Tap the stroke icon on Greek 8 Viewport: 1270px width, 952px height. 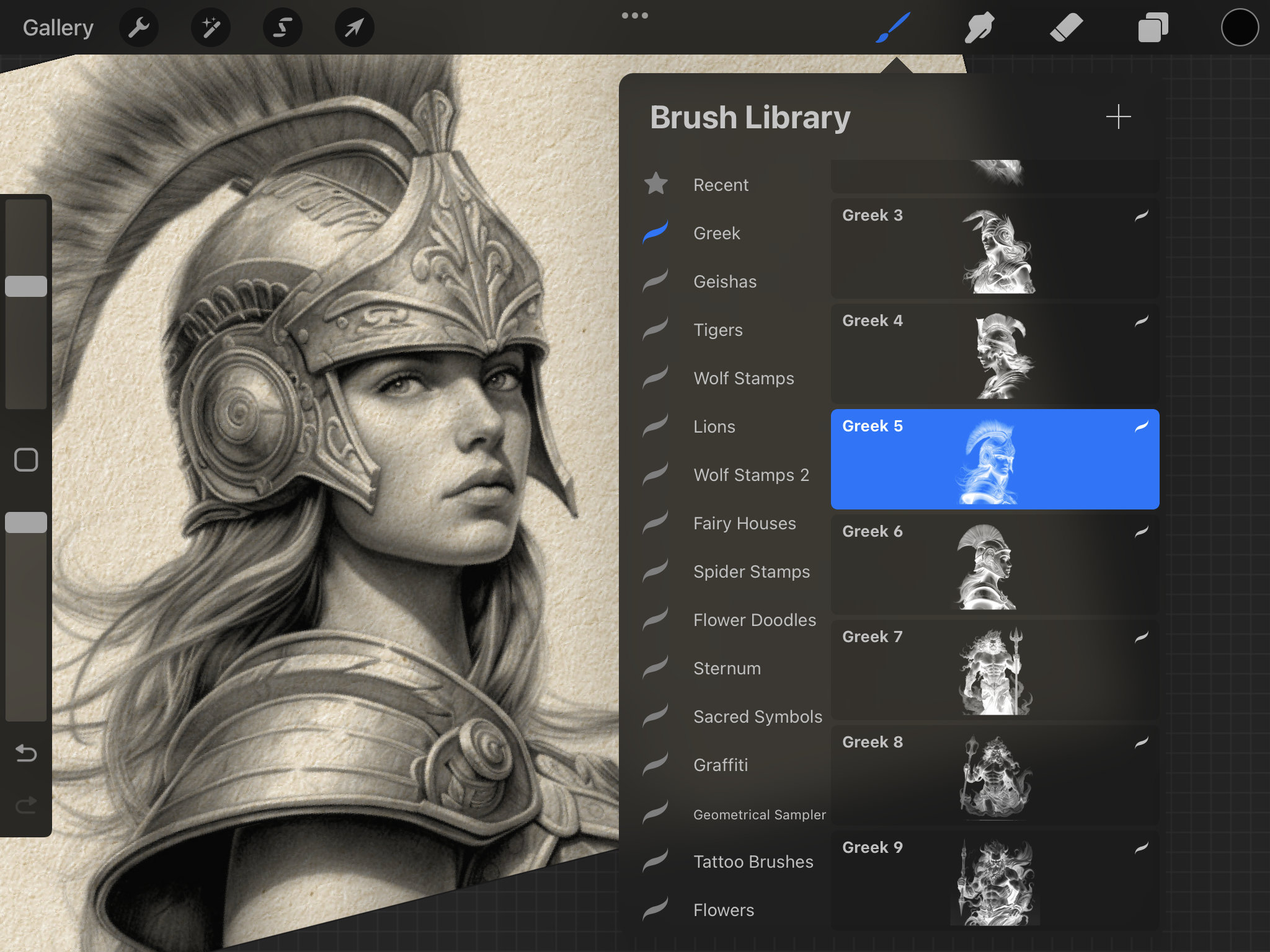pos(1142,742)
